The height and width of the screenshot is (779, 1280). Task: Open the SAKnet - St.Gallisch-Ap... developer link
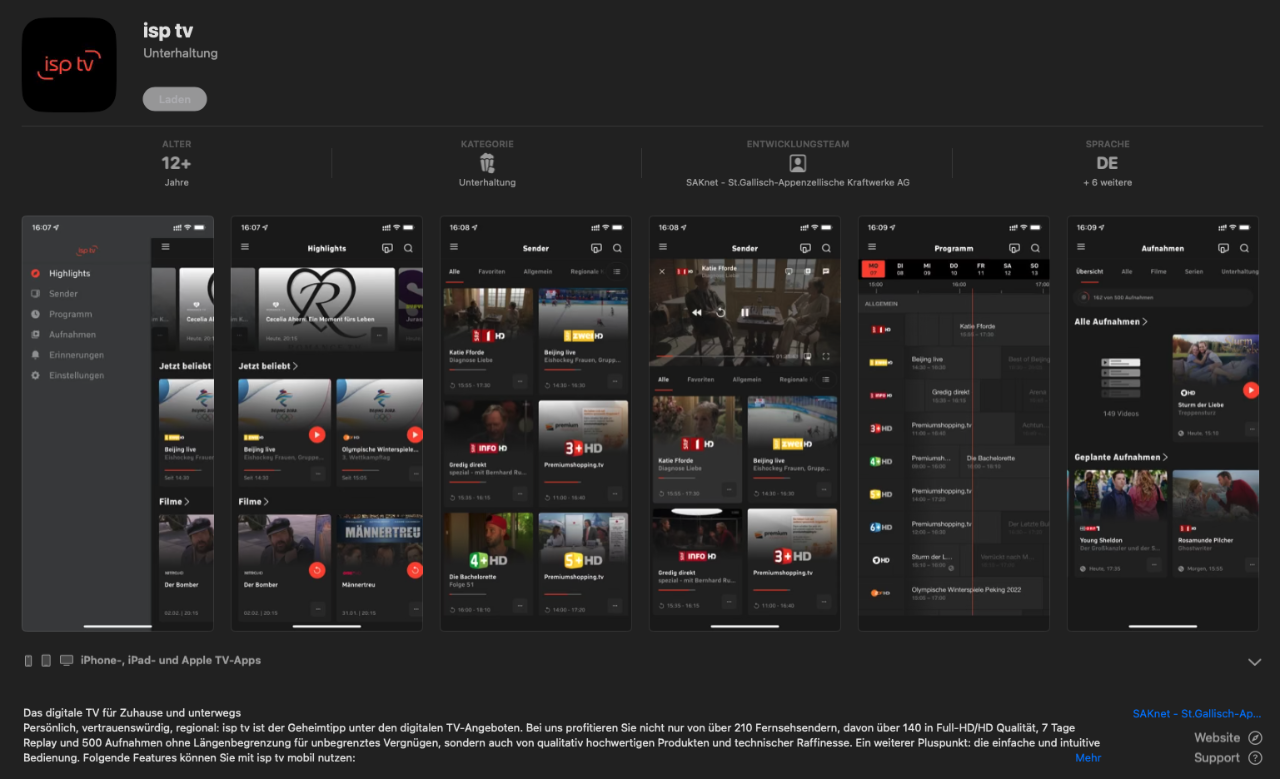tap(1197, 714)
